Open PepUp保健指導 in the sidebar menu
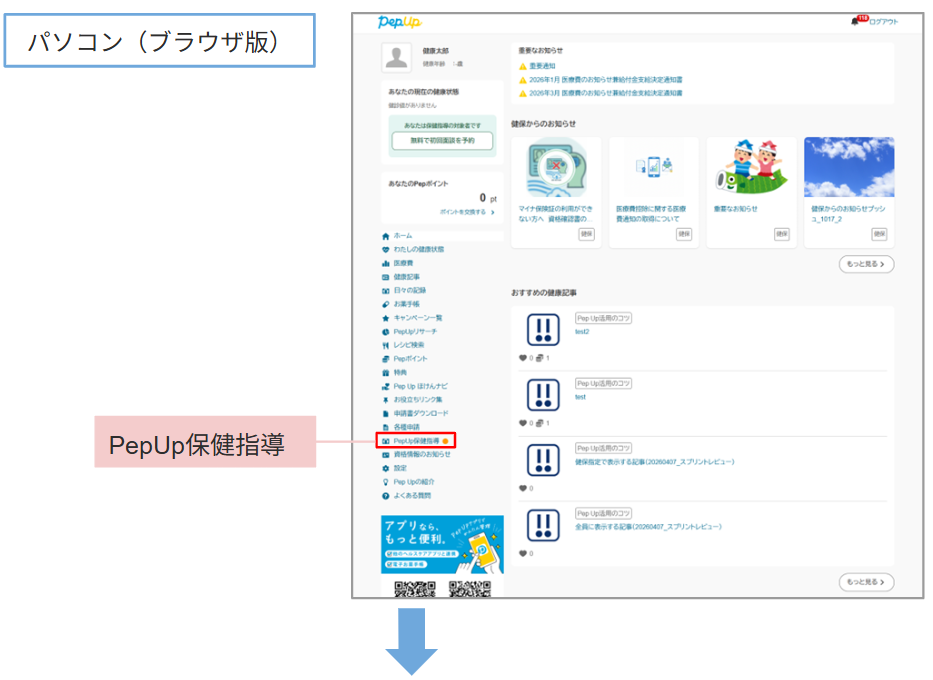Image resolution: width=933 pixels, height=680 pixels. click(x=416, y=441)
